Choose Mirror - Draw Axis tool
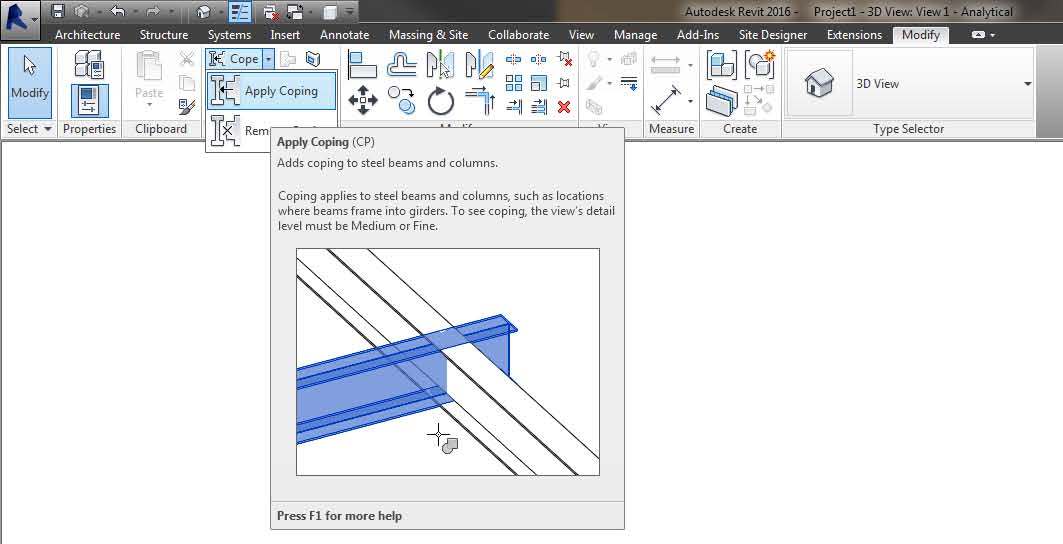 tap(480, 65)
